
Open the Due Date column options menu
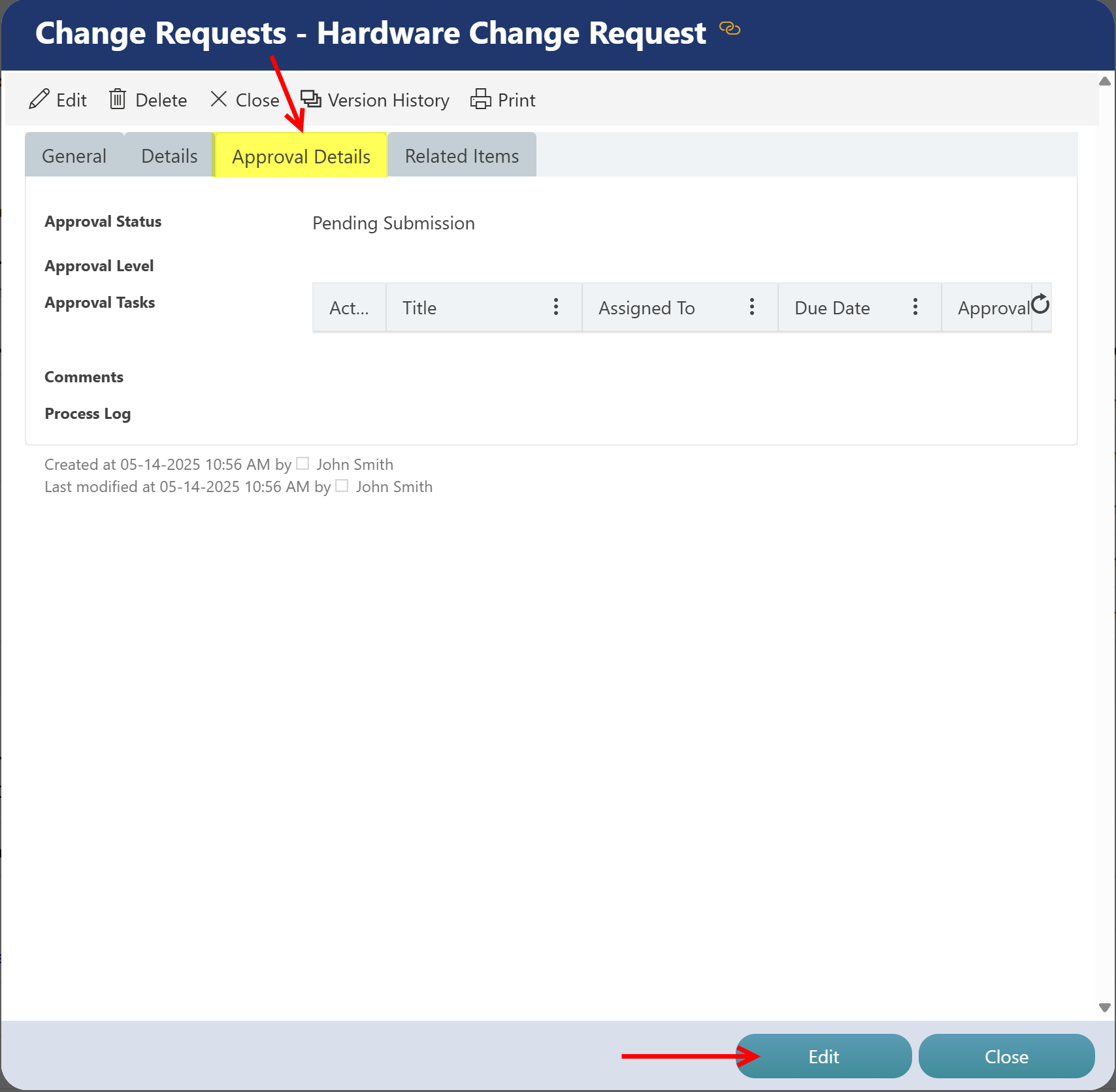pyautogui.click(x=915, y=307)
